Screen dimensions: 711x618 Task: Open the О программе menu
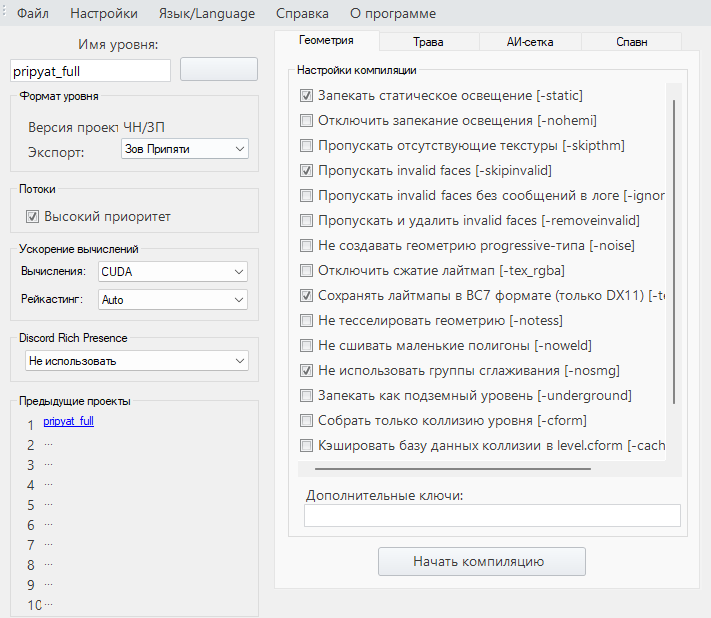[x=393, y=13]
